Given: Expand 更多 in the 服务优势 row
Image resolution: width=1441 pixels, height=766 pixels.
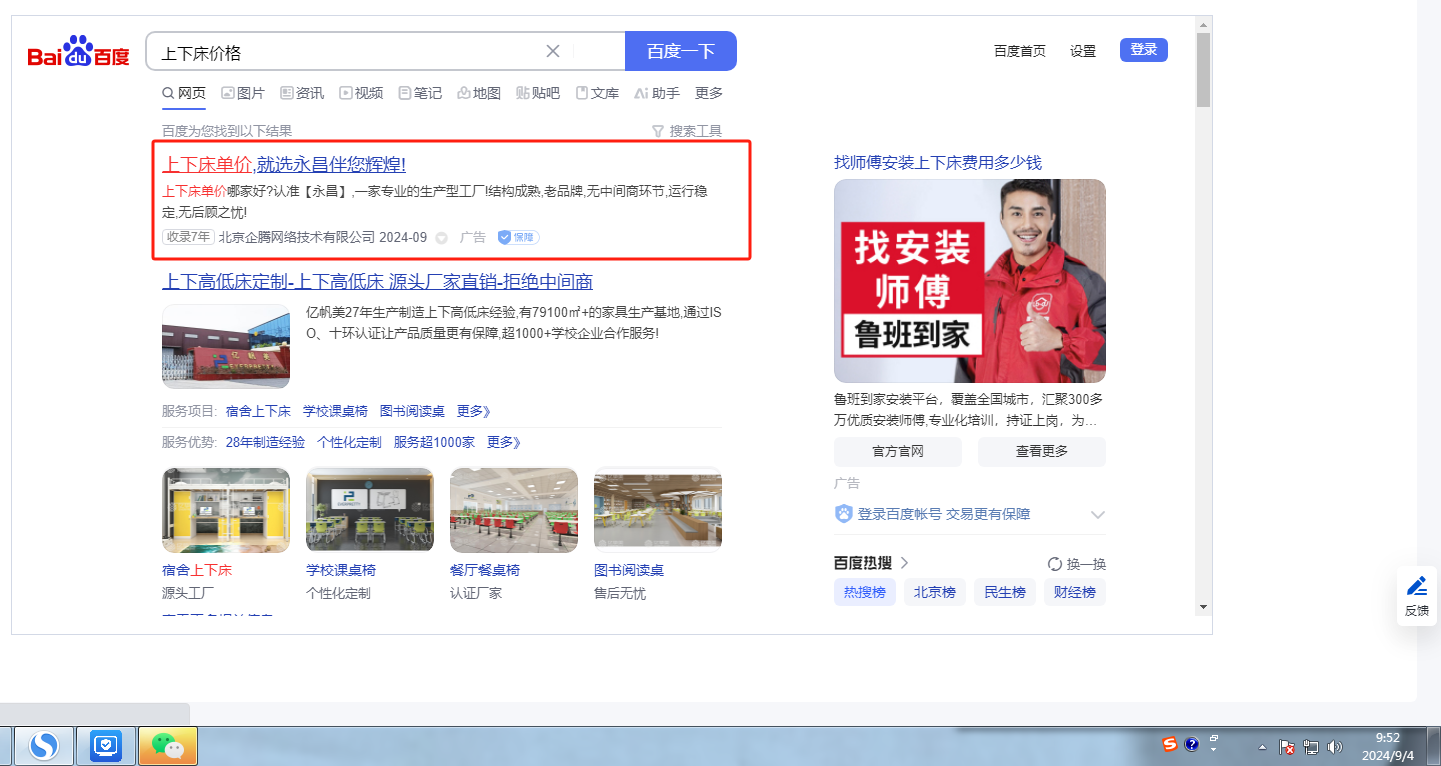Looking at the screenshot, I should point(504,442).
